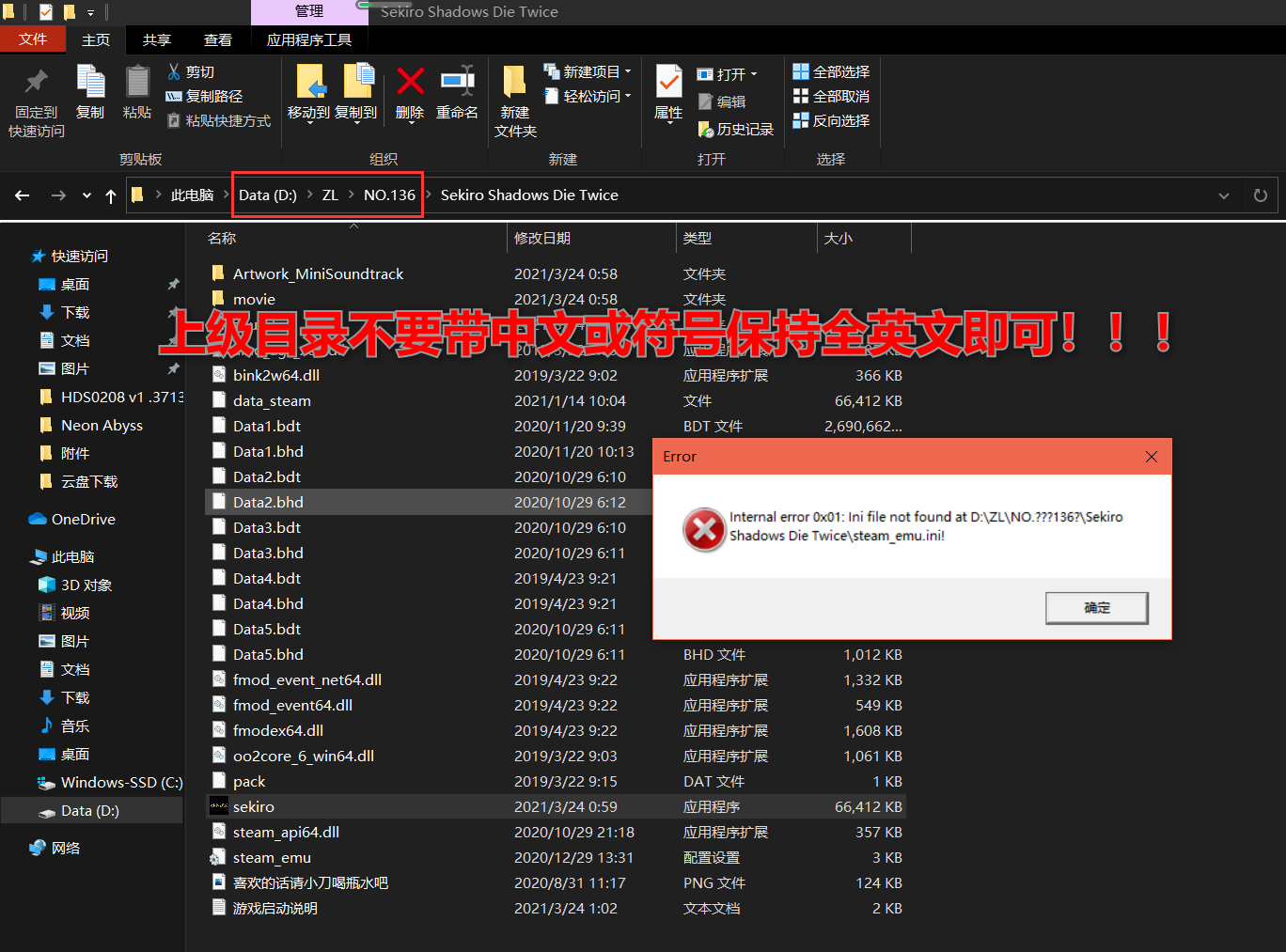Click the Copy path (复制路径) icon
The height and width of the screenshot is (952, 1286).
(176, 97)
